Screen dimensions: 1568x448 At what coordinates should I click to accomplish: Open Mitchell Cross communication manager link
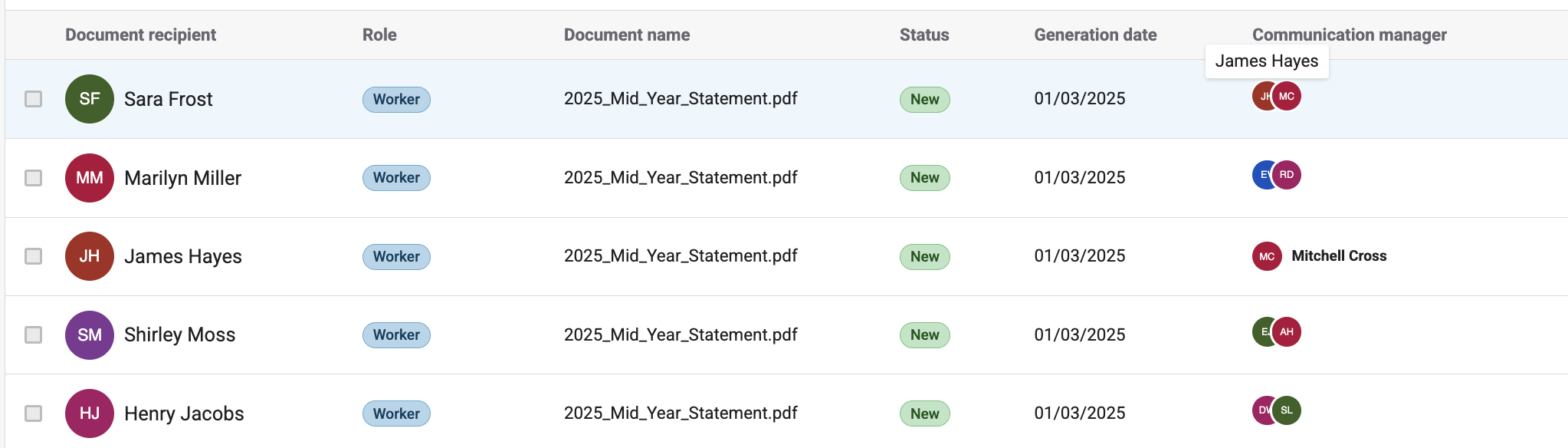click(x=1338, y=256)
